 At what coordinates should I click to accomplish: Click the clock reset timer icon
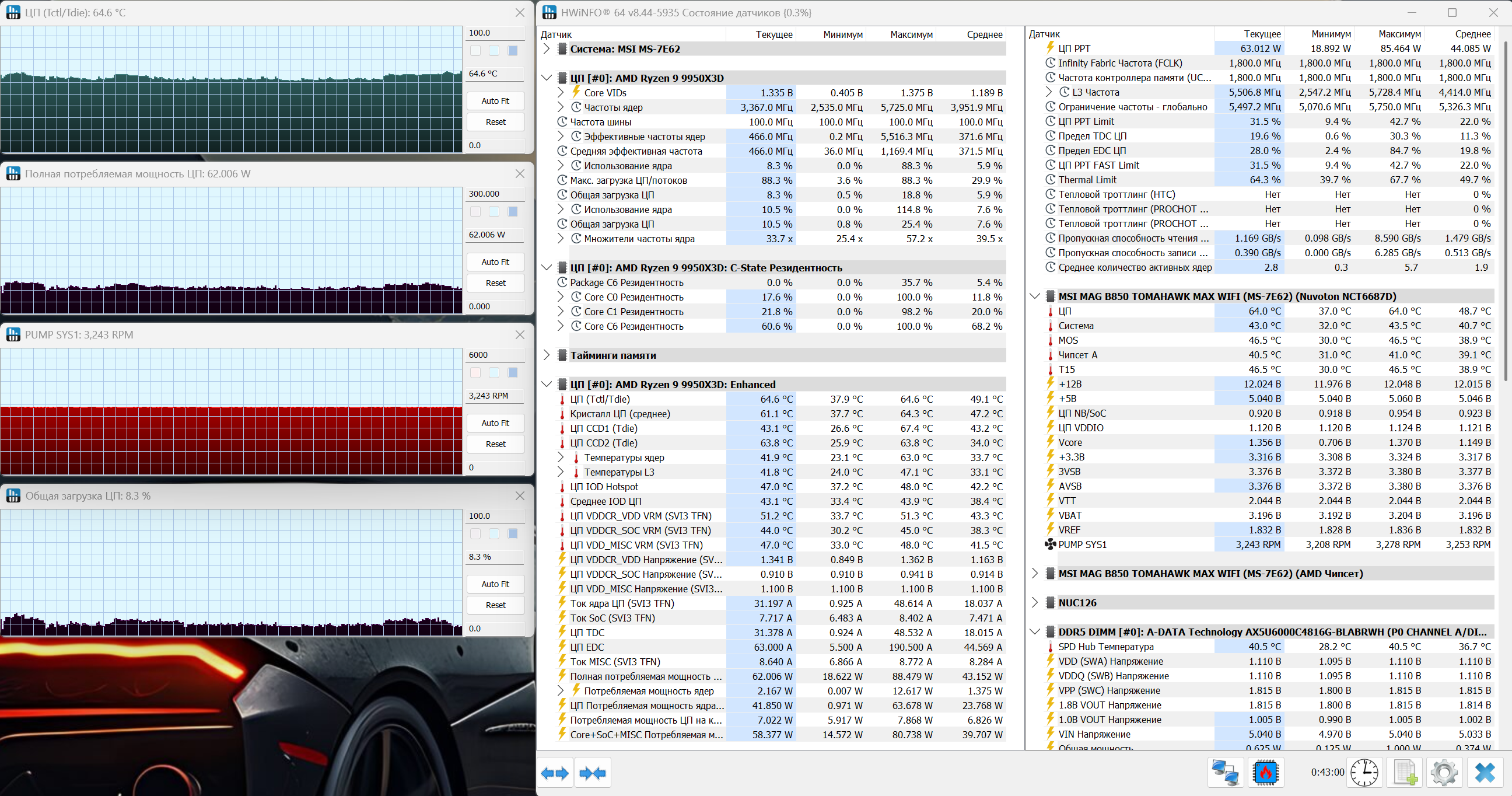[x=1364, y=773]
